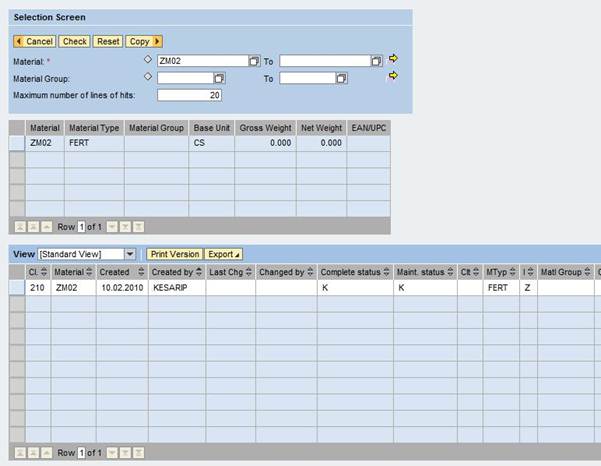Image resolution: width=601 pixels, height=466 pixels.
Task: Go to next row in upper table pager
Action: pyautogui.click(x=112, y=227)
